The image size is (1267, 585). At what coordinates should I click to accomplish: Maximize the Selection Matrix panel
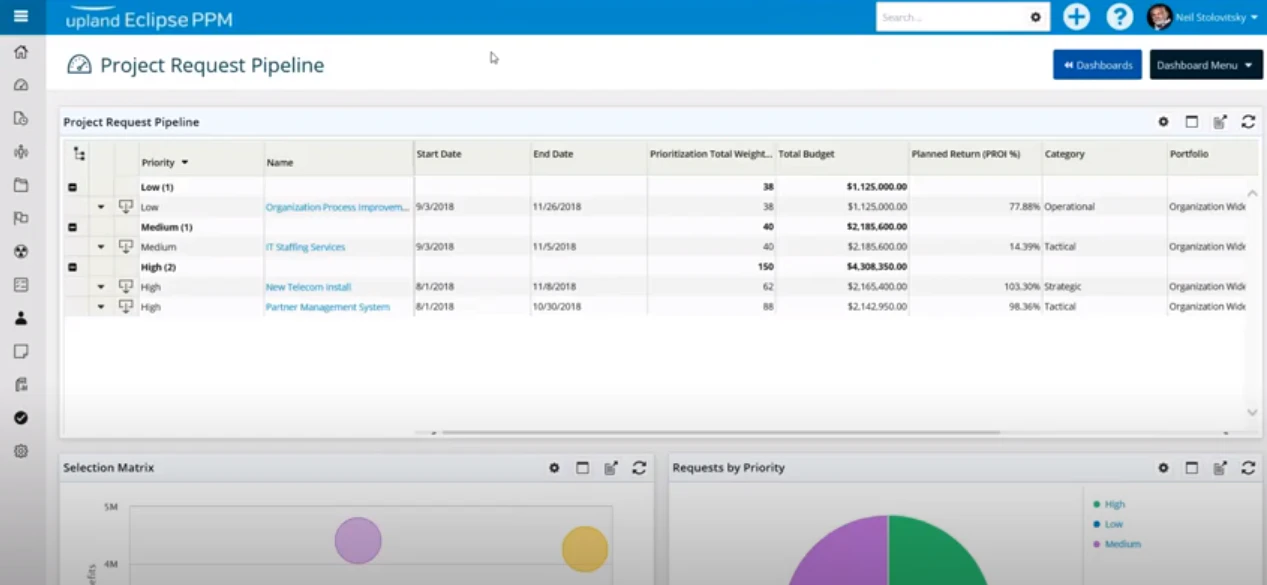click(583, 467)
